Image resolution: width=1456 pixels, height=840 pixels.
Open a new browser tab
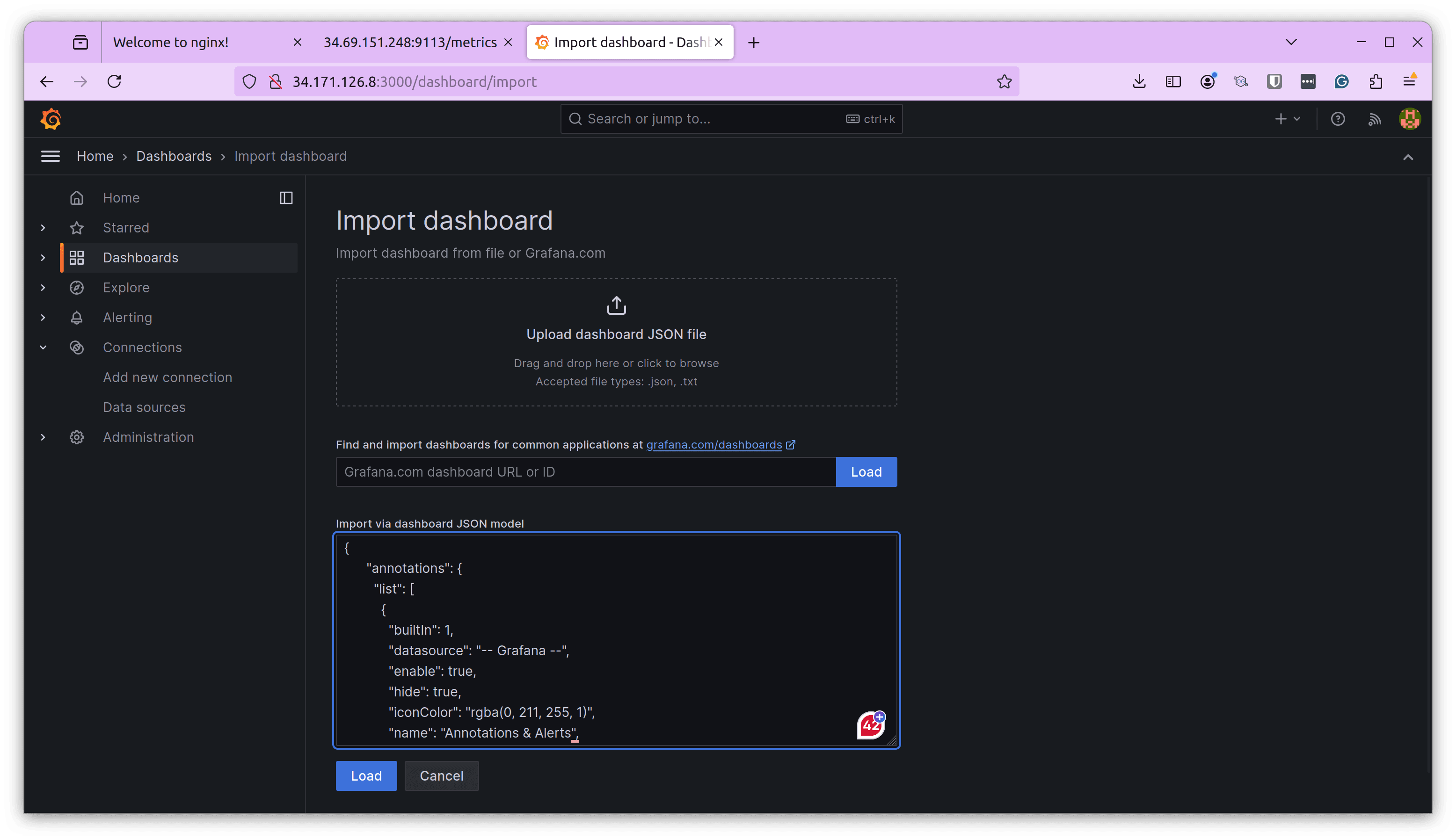(754, 42)
